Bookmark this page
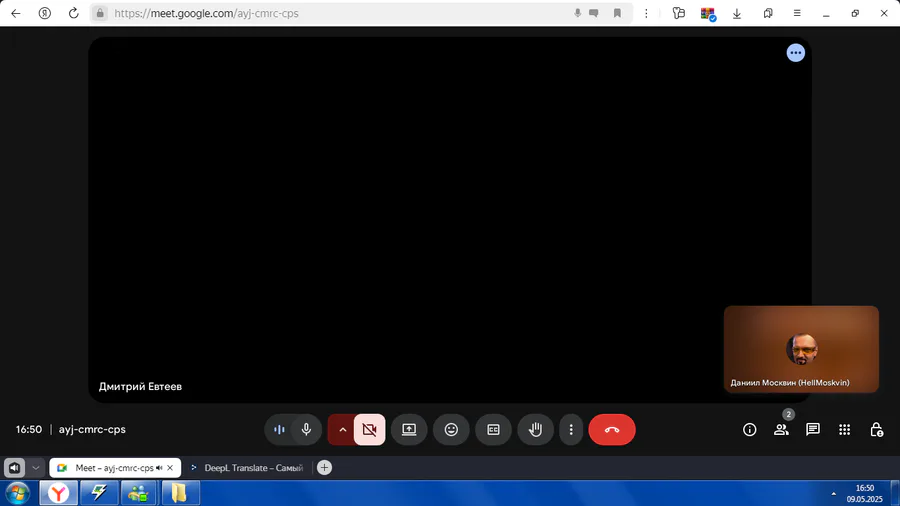Screen dimensions: 900x506 click(x=617, y=13)
